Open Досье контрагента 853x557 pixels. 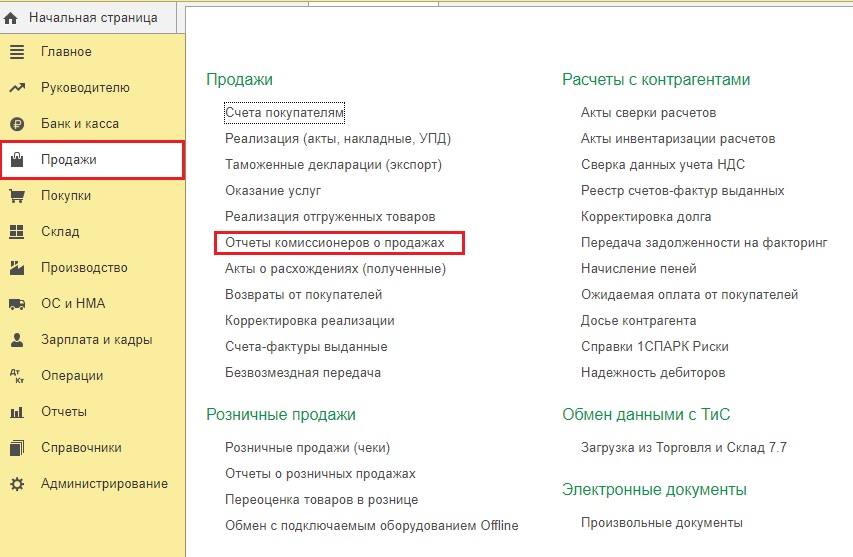(638, 320)
